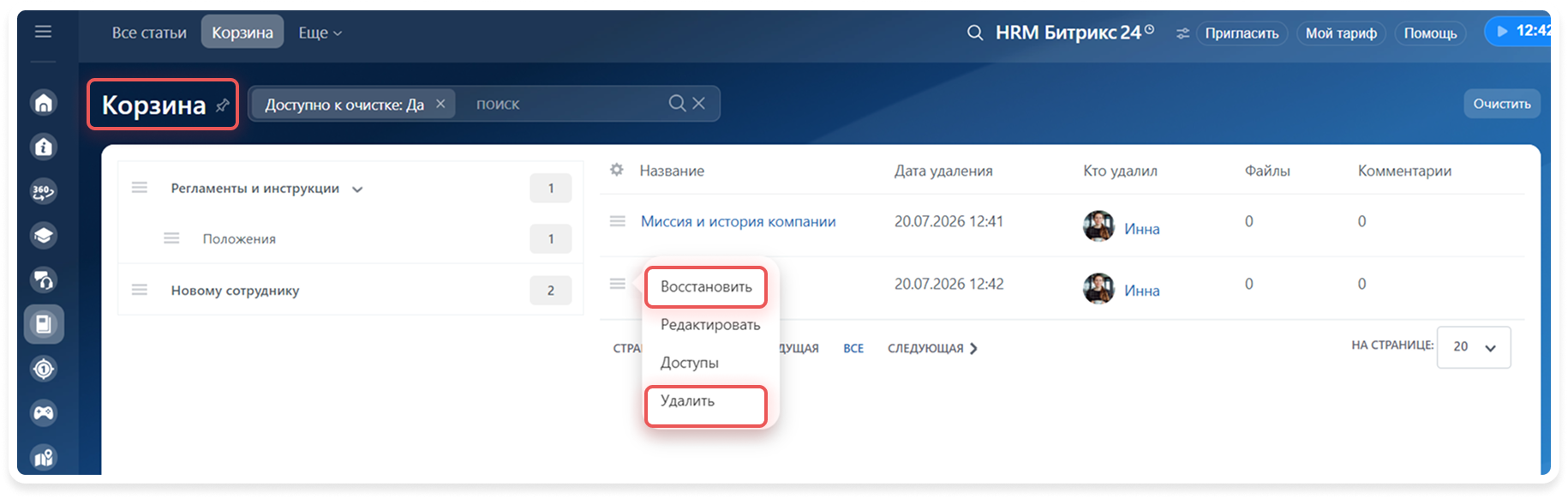Image resolution: width=1568 pixels, height=499 pixels.
Task: Click the Мой тариф button
Action: [1341, 33]
